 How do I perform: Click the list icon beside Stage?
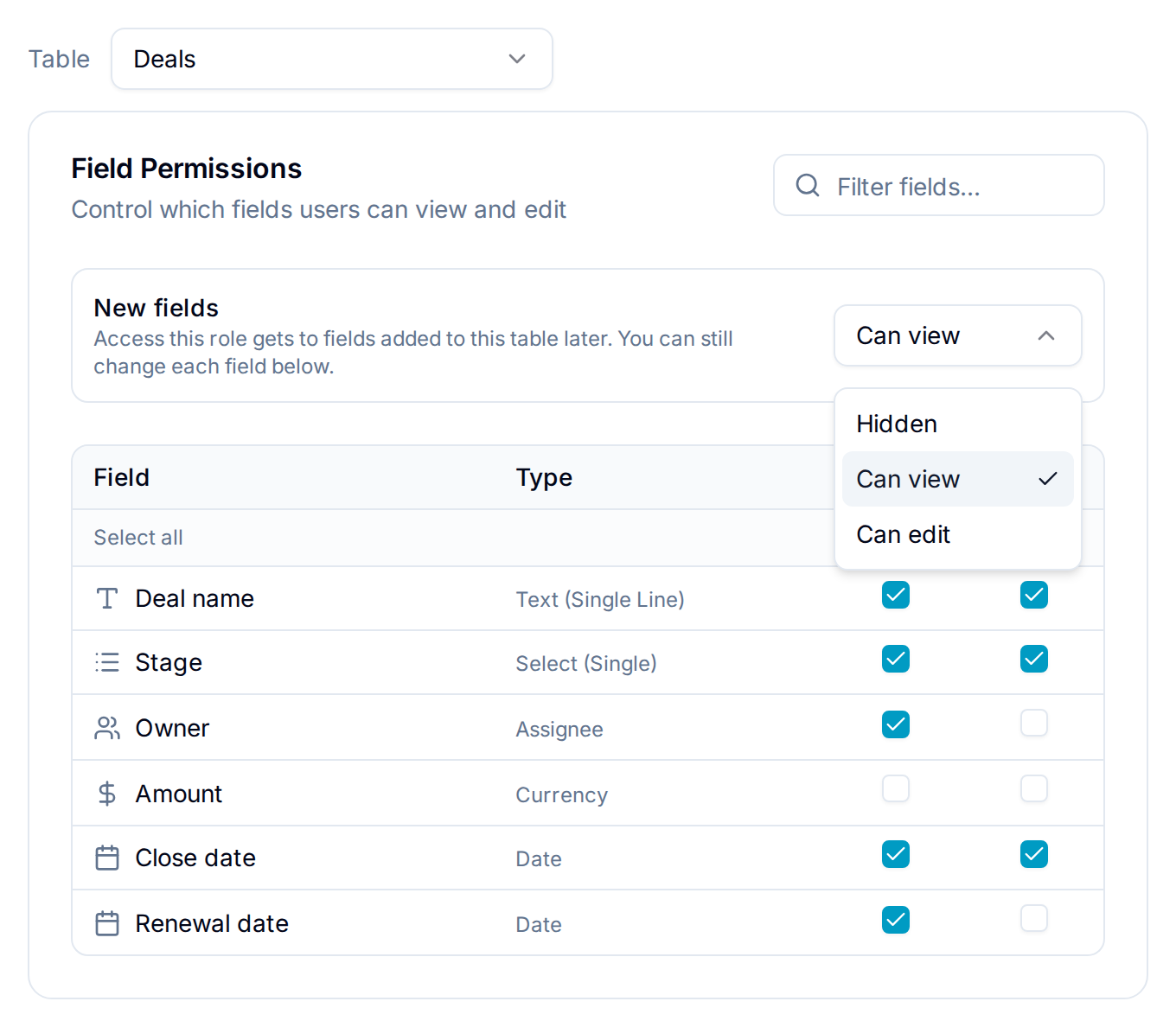pyautogui.click(x=107, y=662)
